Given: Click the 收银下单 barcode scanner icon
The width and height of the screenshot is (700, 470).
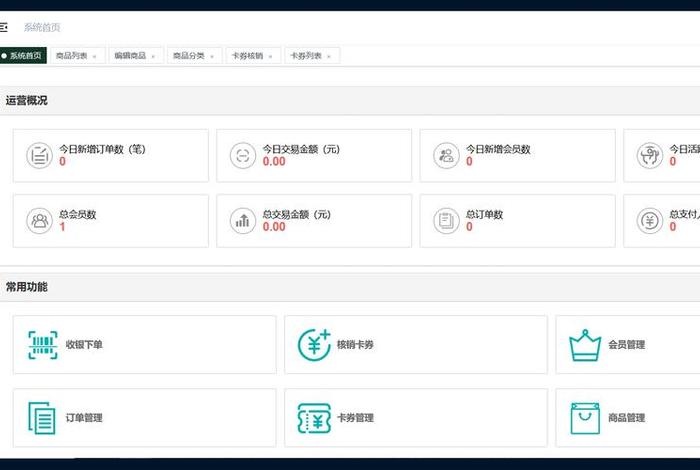Looking at the screenshot, I should [x=43, y=345].
